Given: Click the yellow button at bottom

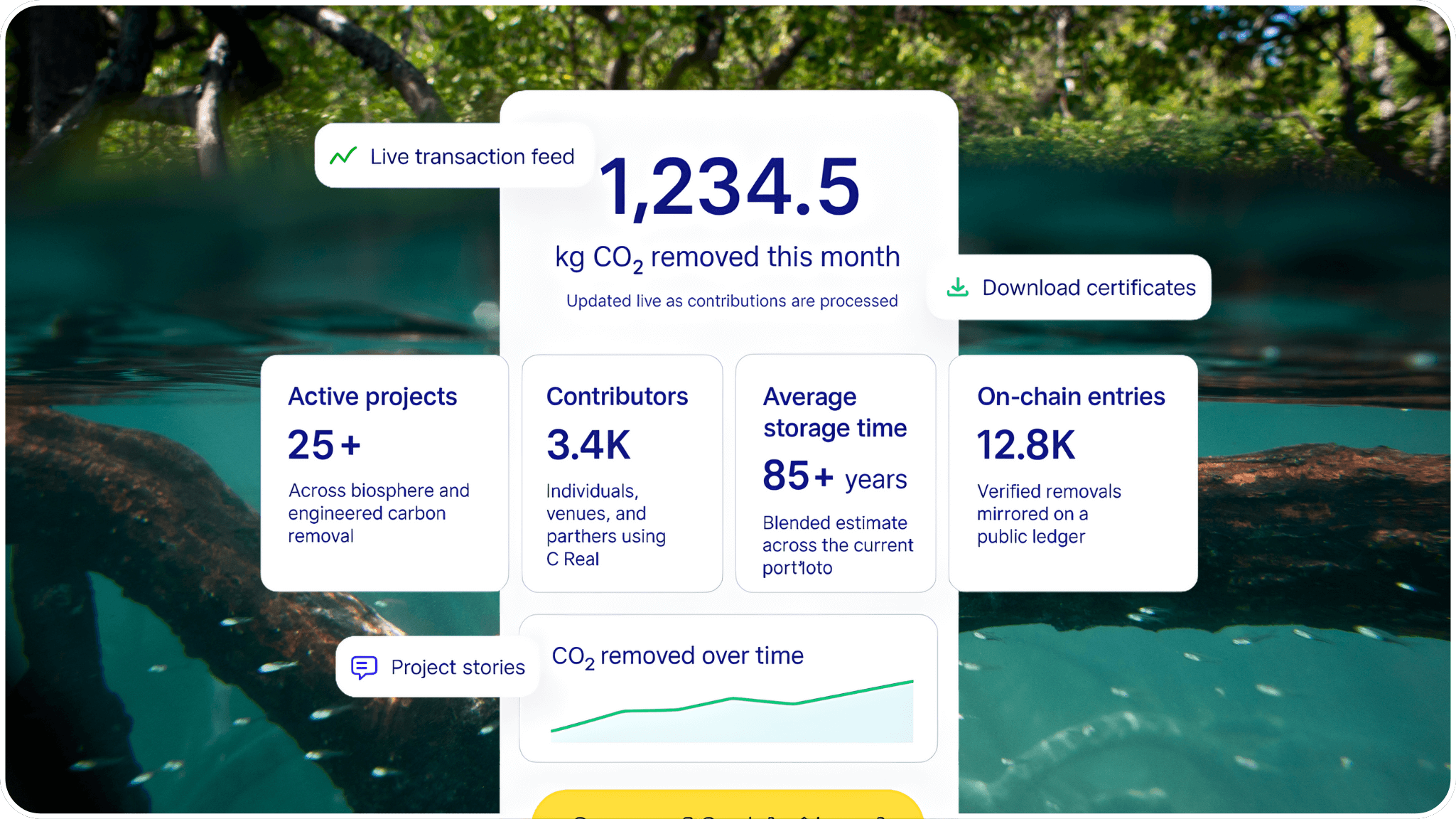Looking at the screenshot, I should (728, 804).
